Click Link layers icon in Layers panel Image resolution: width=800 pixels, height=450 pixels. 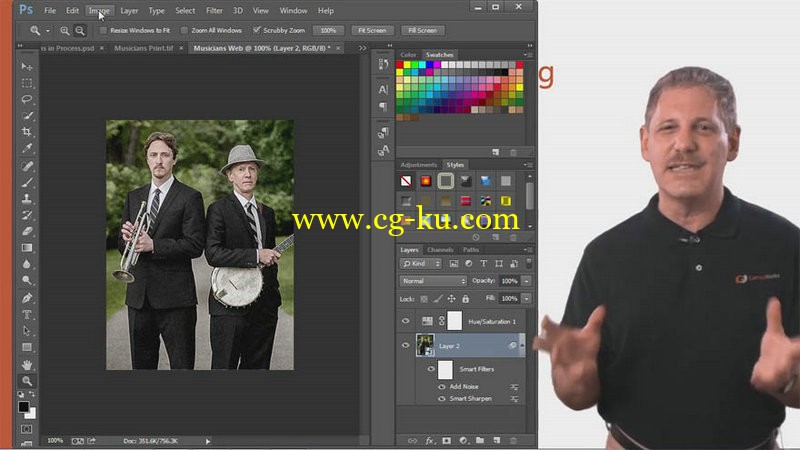coord(412,440)
